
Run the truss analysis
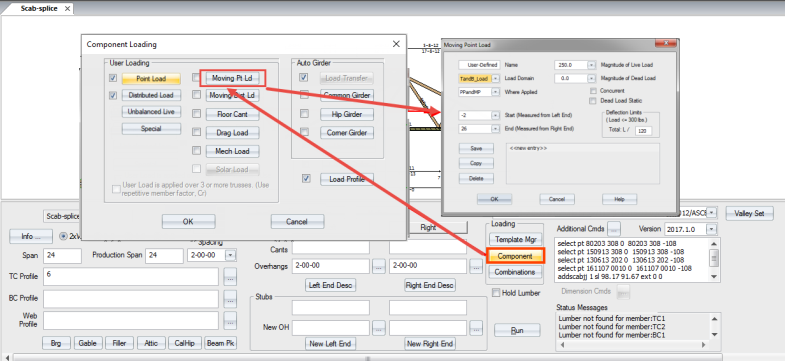pos(517,330)
